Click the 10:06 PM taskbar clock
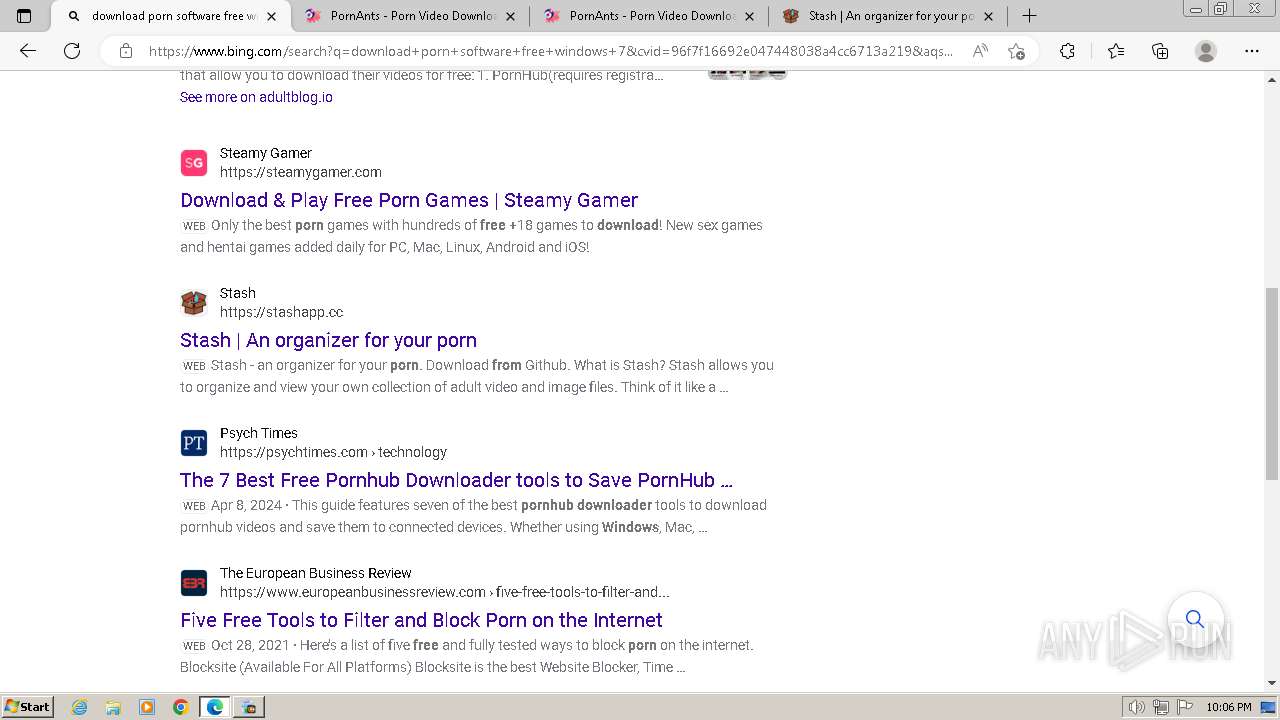Screen dimensions: 1280x720 (1229, 707)
